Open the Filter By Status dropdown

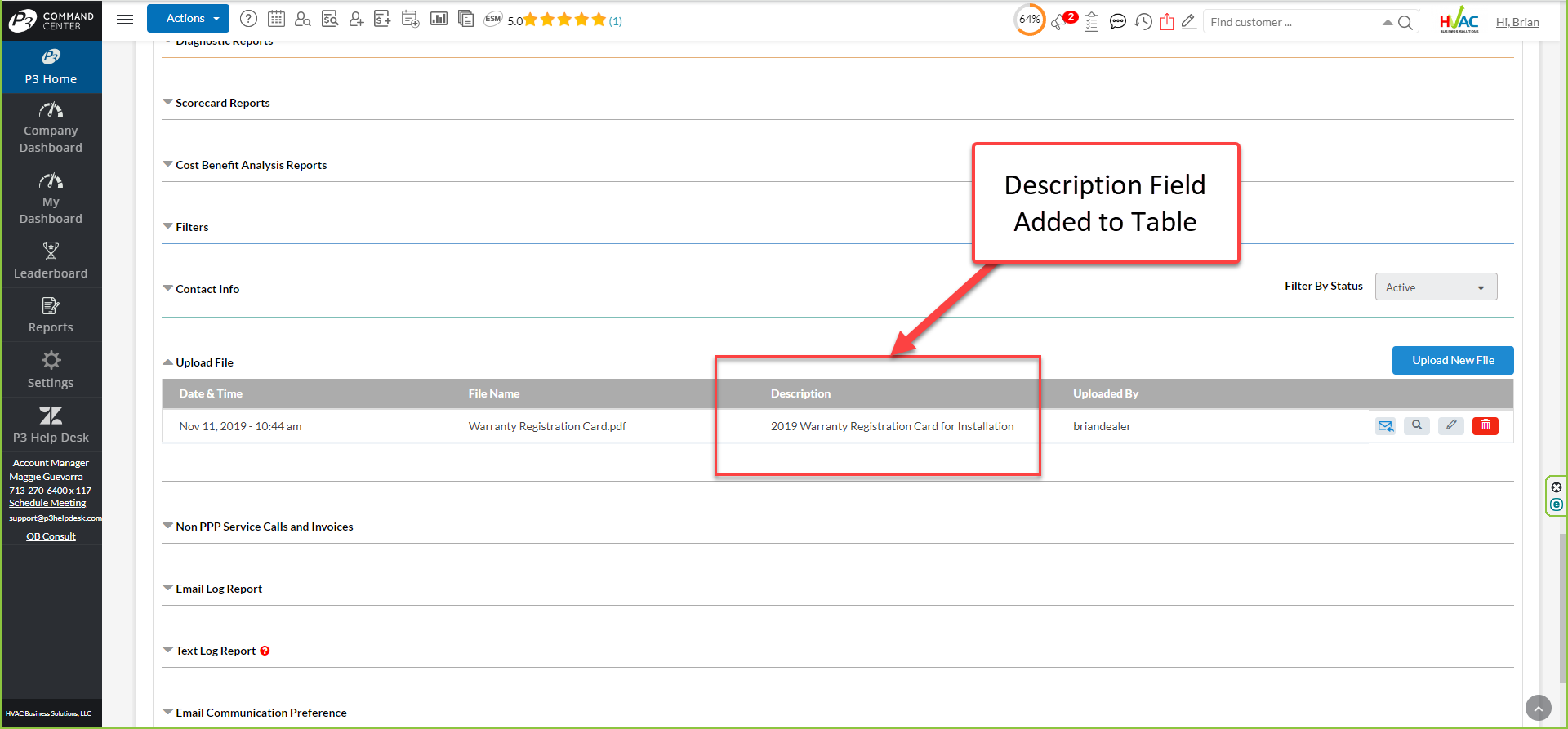(x=1435, y=287)
